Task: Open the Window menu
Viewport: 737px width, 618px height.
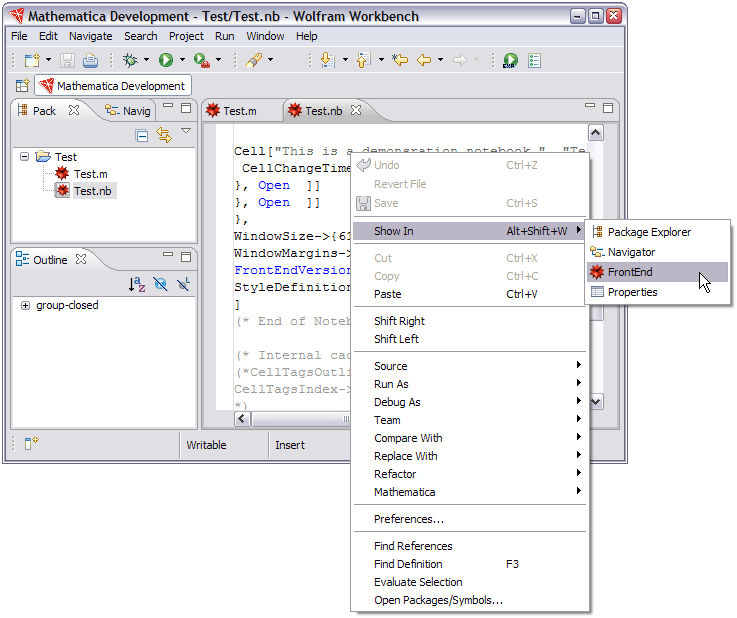Action: tap(265, 36)
